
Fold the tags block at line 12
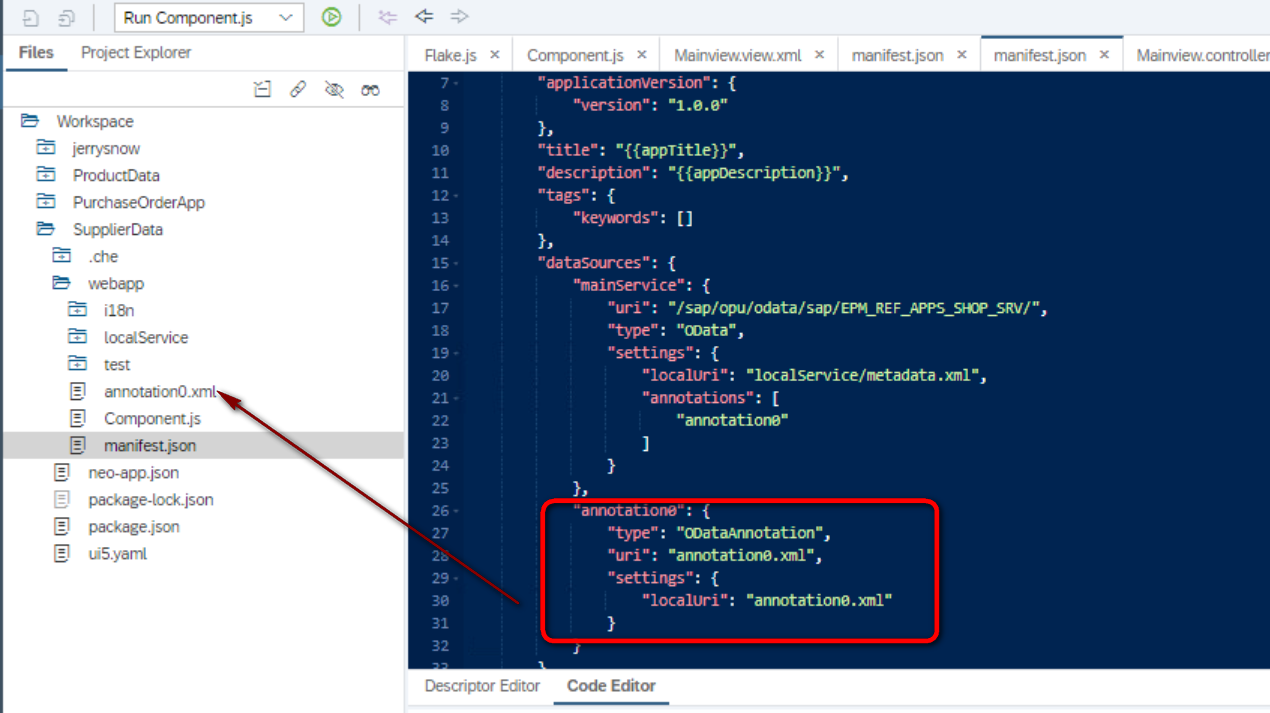click(x=457, y=196)
